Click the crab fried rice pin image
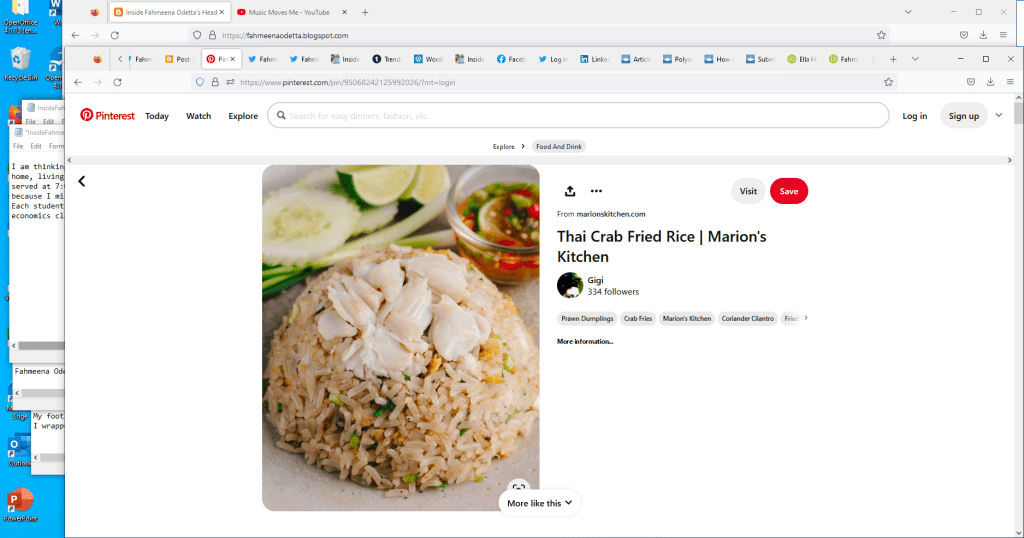This screenshot has width=1024, height=538. pos(400,338)
